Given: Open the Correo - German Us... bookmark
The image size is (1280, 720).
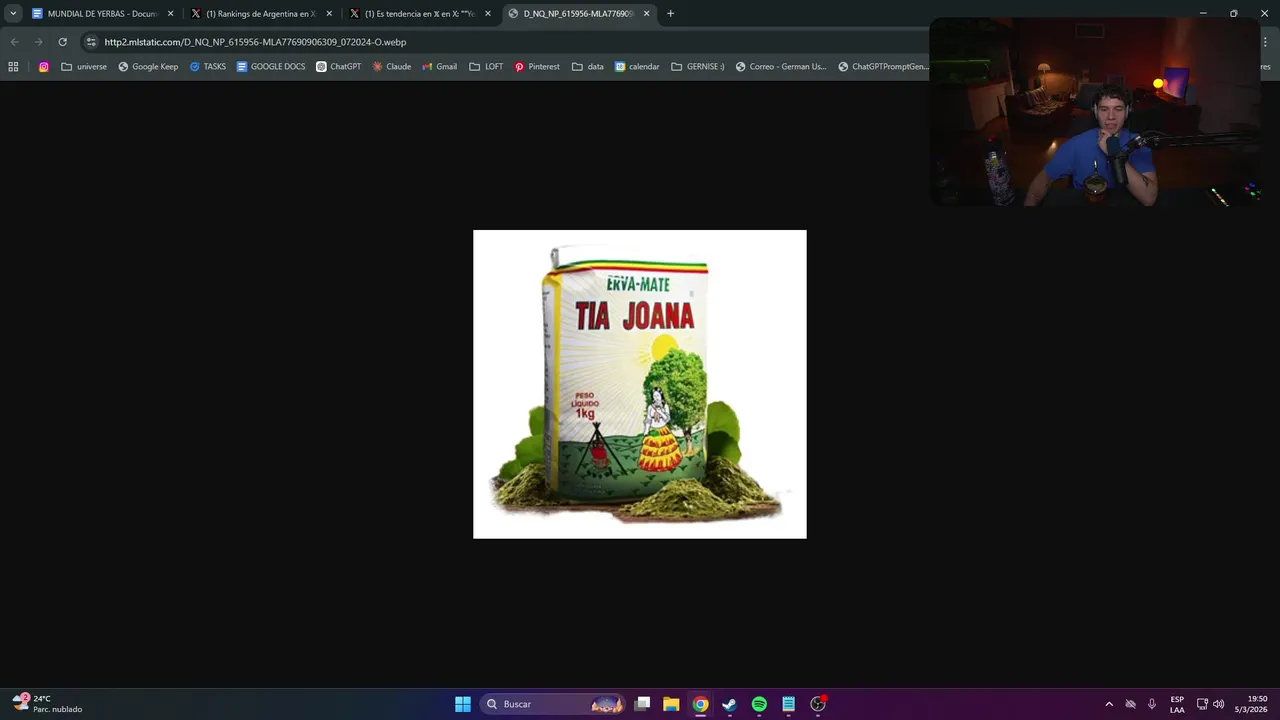Looking at the screenshot, I should (x=781, y=67).
